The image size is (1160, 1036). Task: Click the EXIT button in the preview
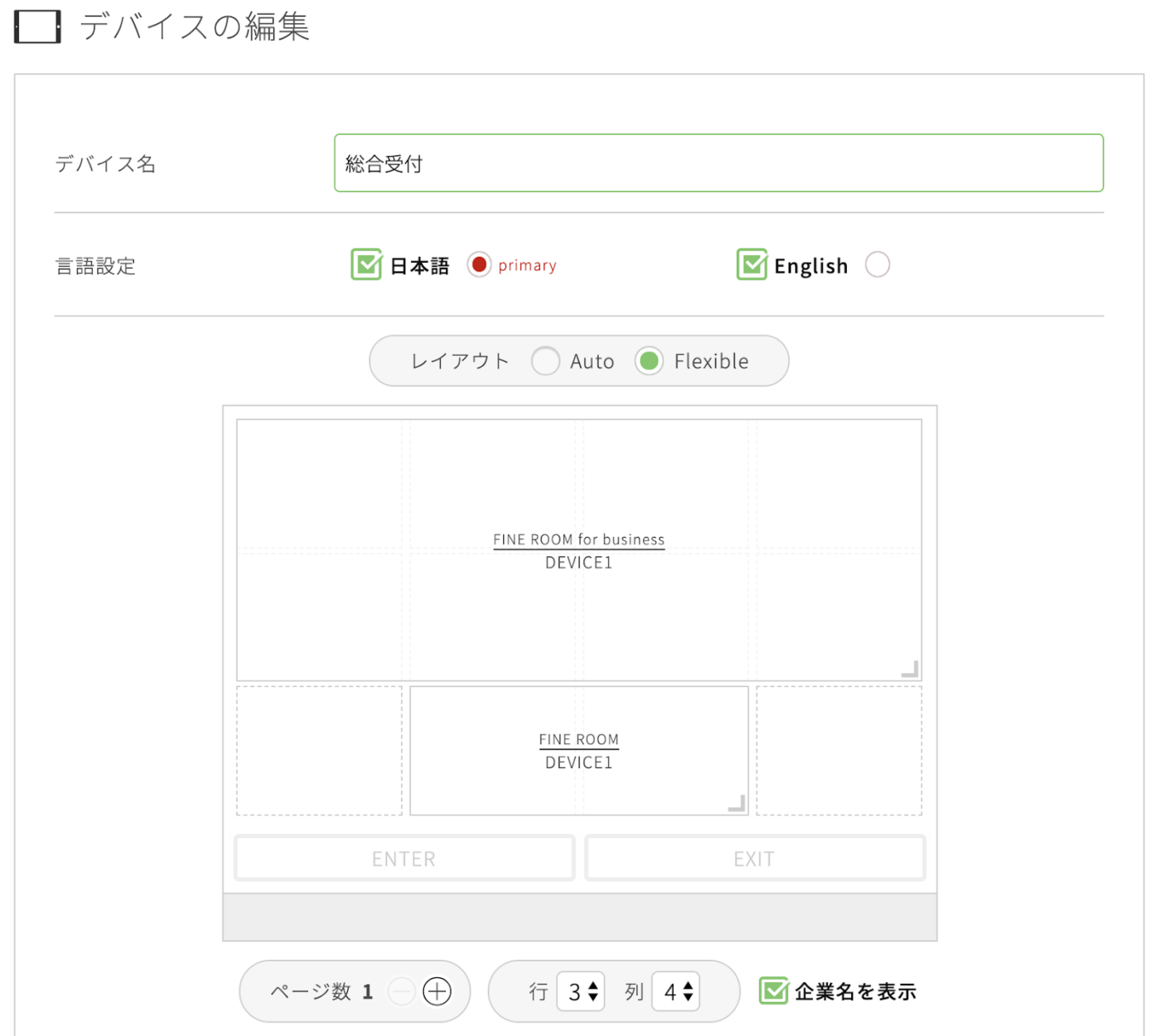(755, 858)
